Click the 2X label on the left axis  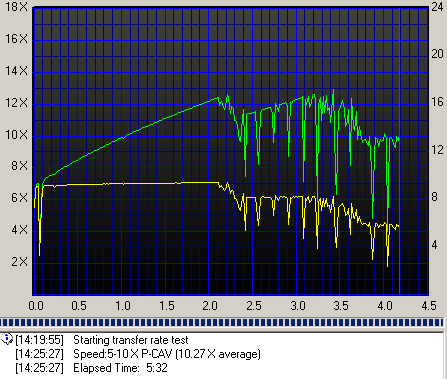[20, 262]
